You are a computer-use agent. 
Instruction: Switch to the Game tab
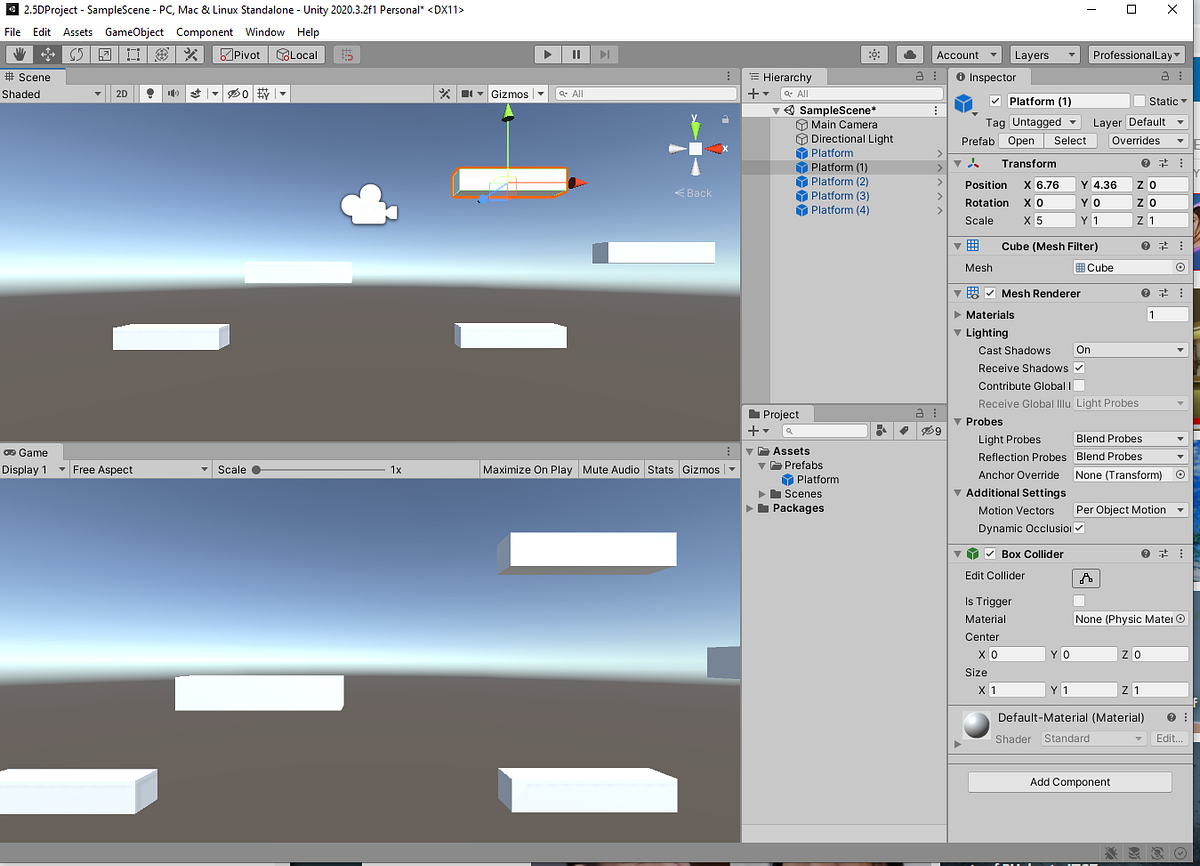(x=30, y=452)
